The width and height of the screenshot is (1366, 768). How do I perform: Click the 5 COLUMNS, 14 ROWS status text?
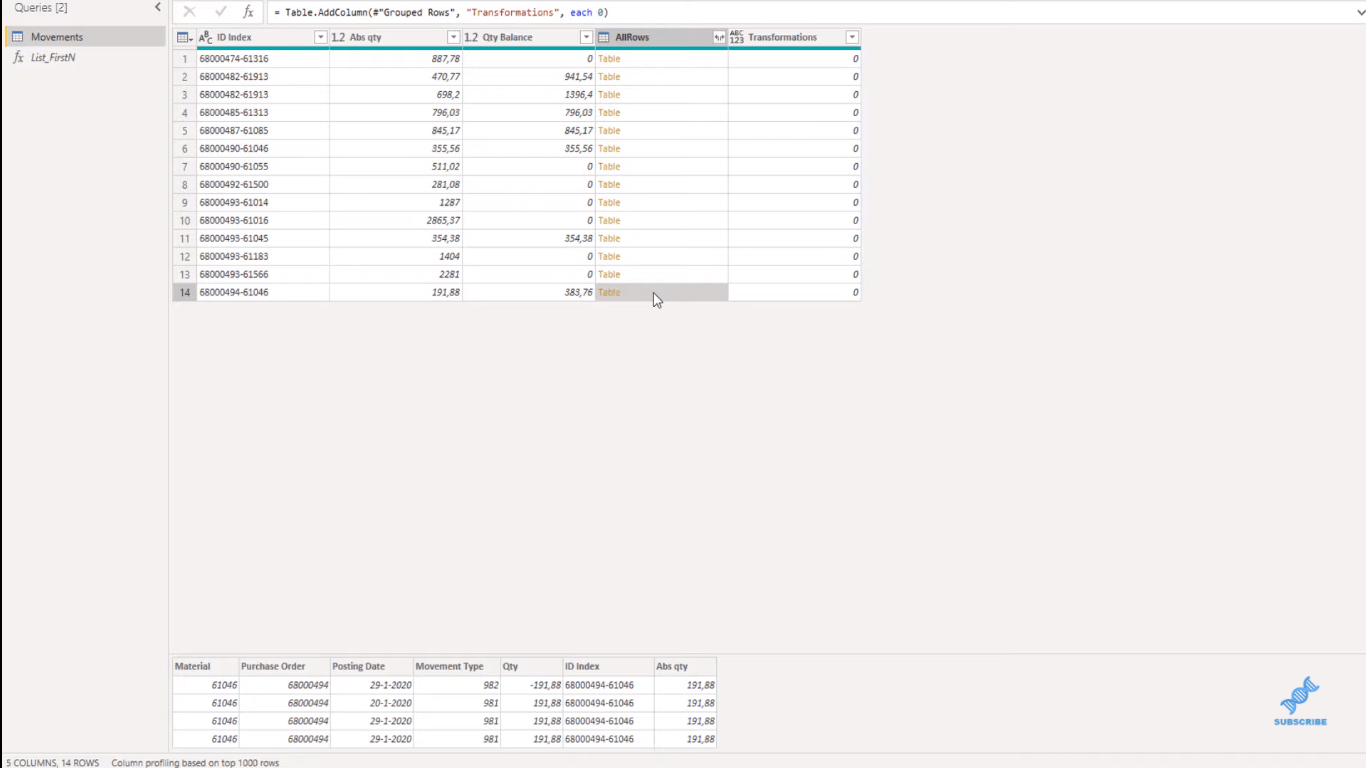[x=52, y=763]
